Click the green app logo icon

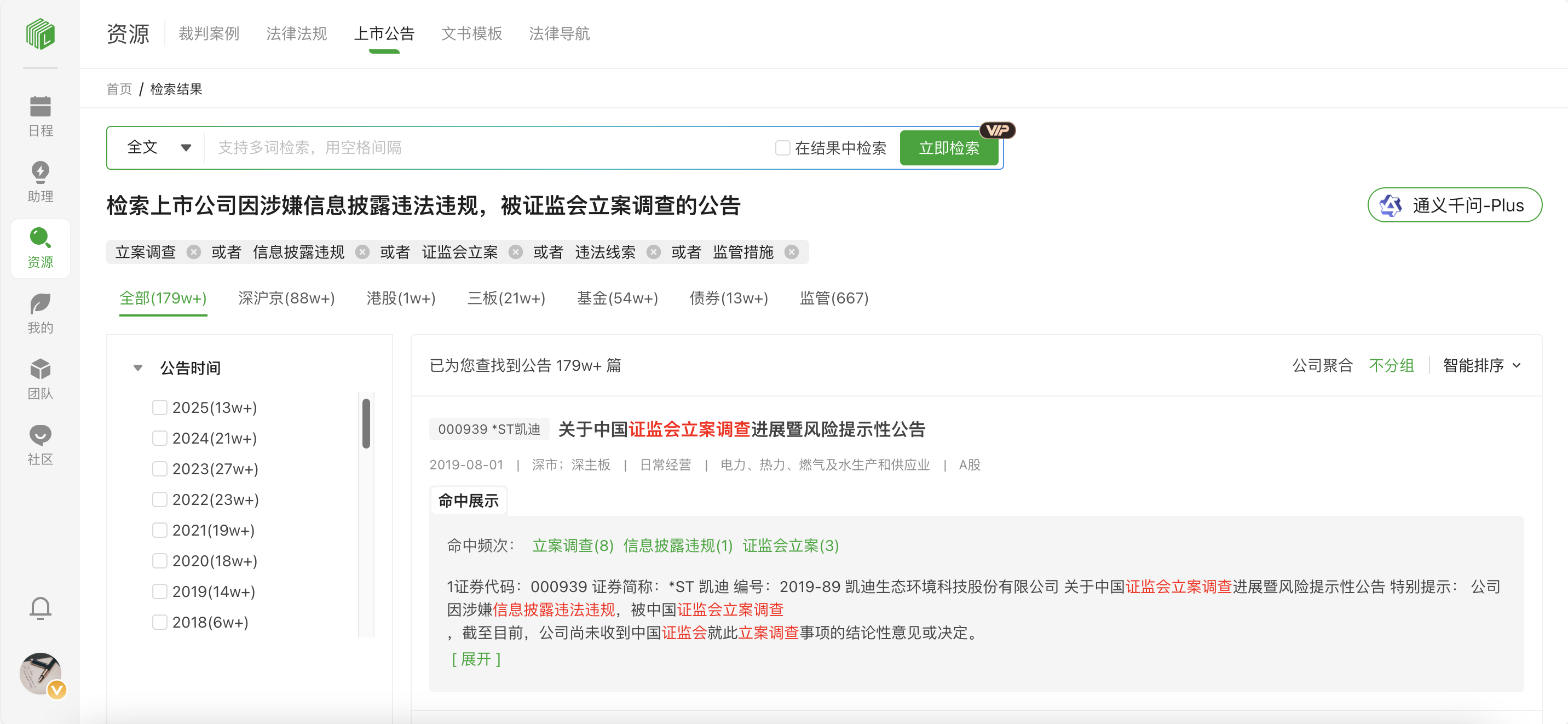[40, 34]
